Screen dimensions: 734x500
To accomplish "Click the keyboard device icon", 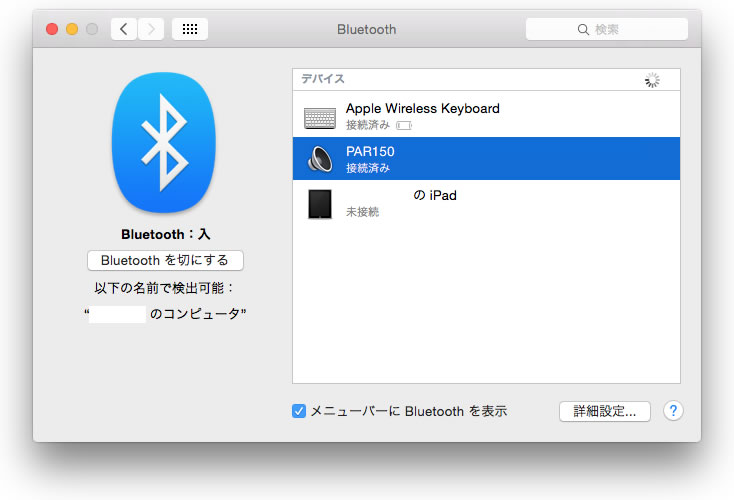I will [x=320, y=118].
